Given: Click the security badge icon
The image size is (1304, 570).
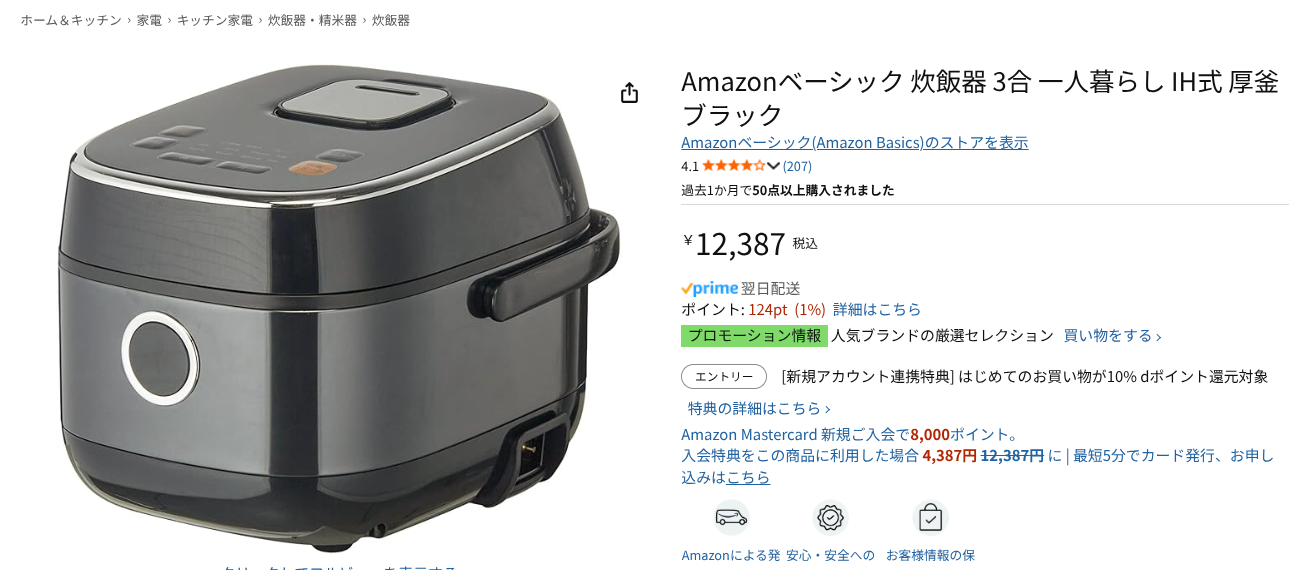Looking at the screenshot, I should pos(830,517).
